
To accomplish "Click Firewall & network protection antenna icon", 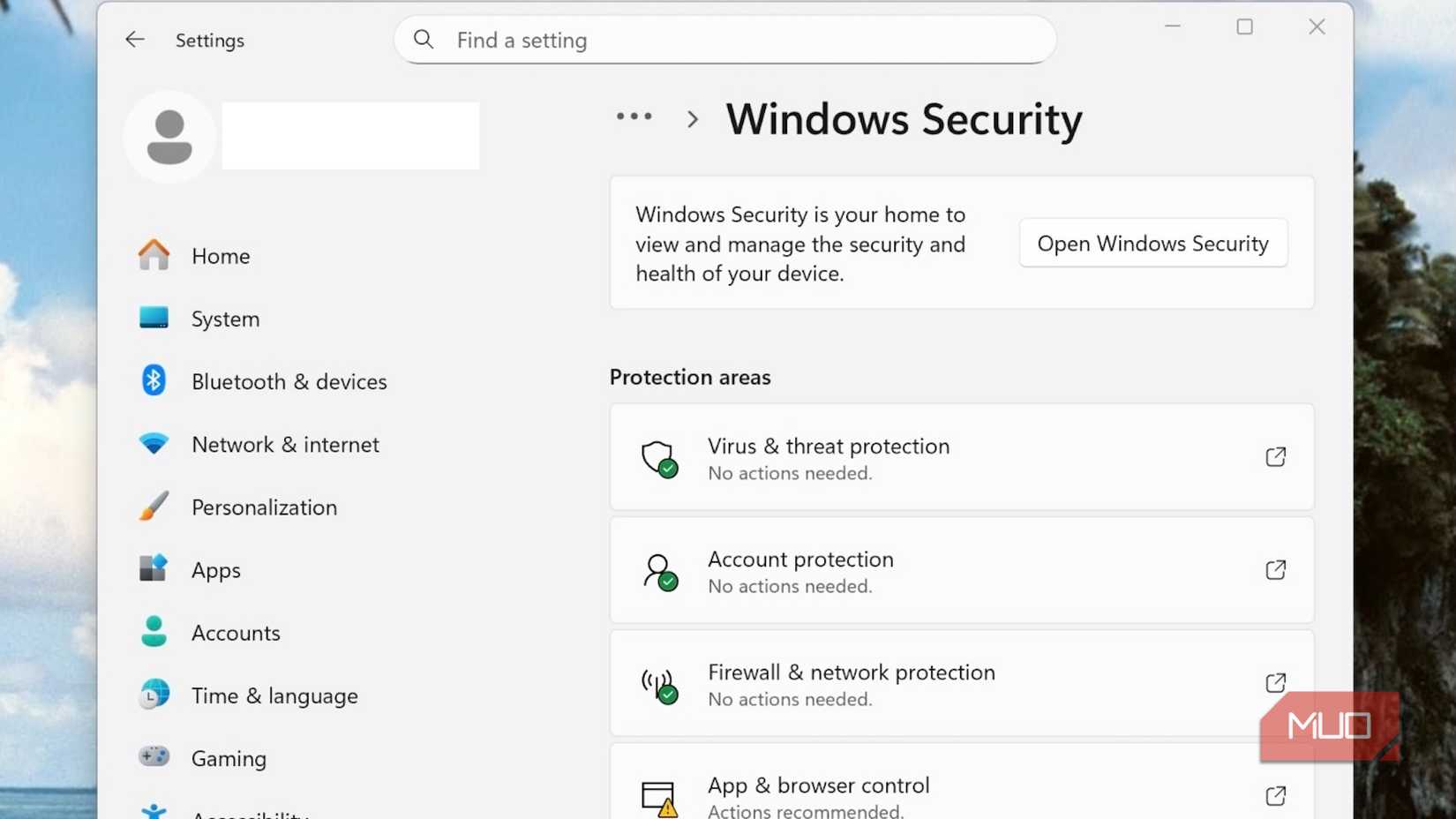I will click(x=659, y=684).
